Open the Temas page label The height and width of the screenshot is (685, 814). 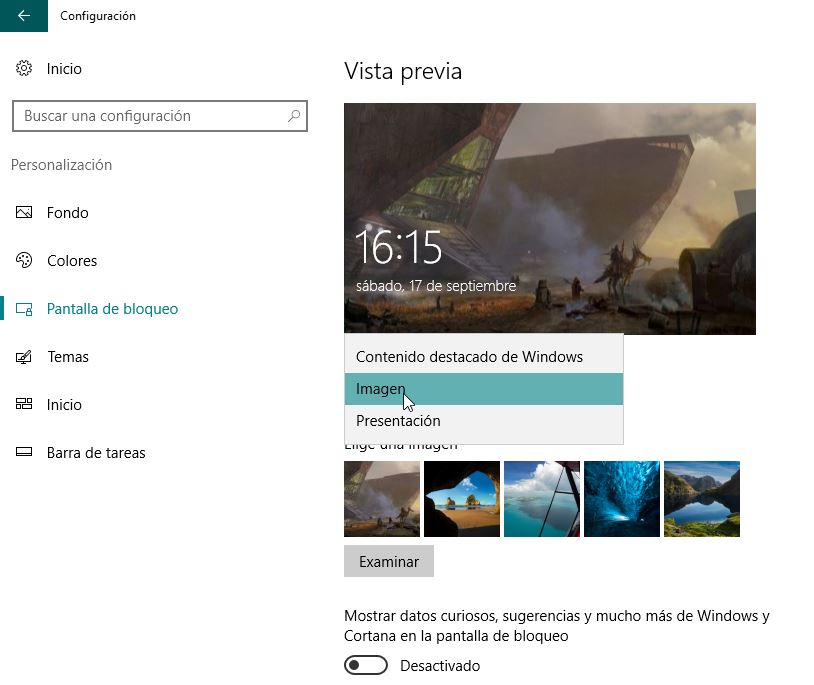[x=68, y=357]
